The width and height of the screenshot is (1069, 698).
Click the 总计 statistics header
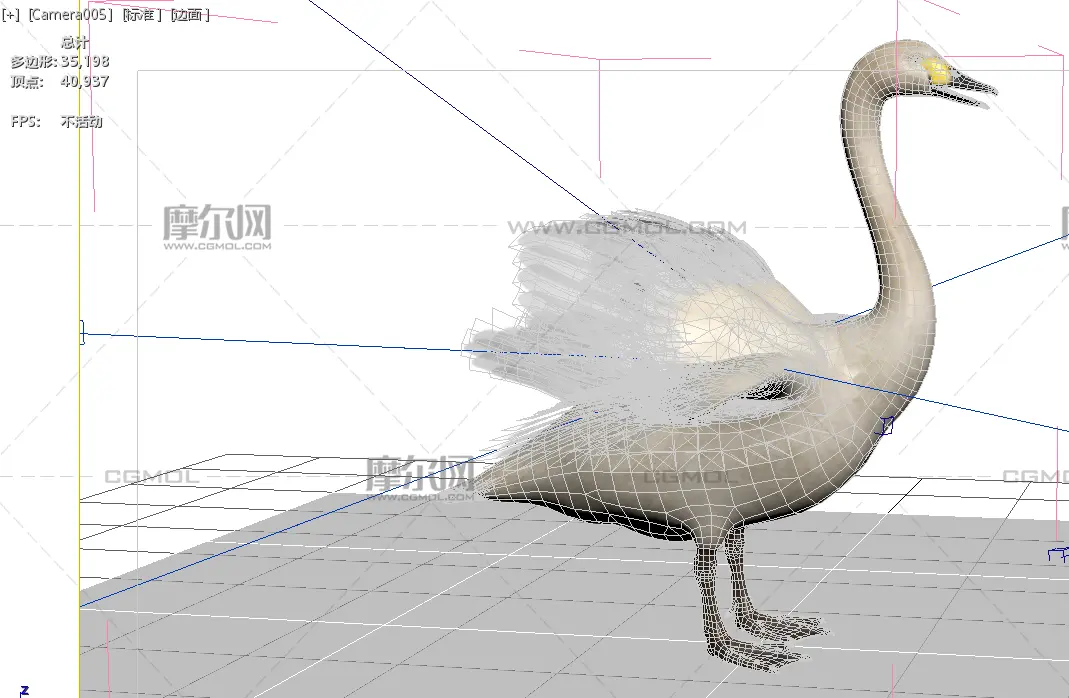click(75, 43)
